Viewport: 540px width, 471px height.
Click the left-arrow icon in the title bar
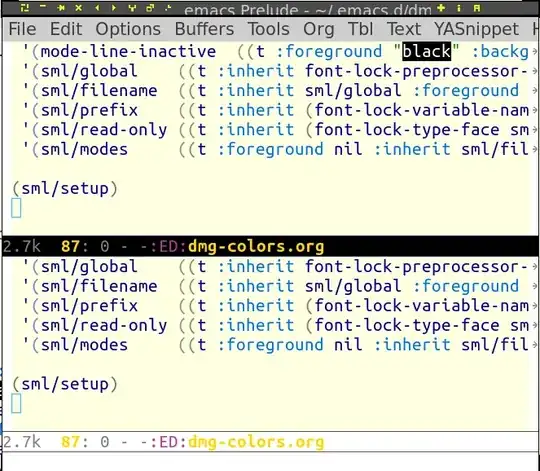coord(97,8)
